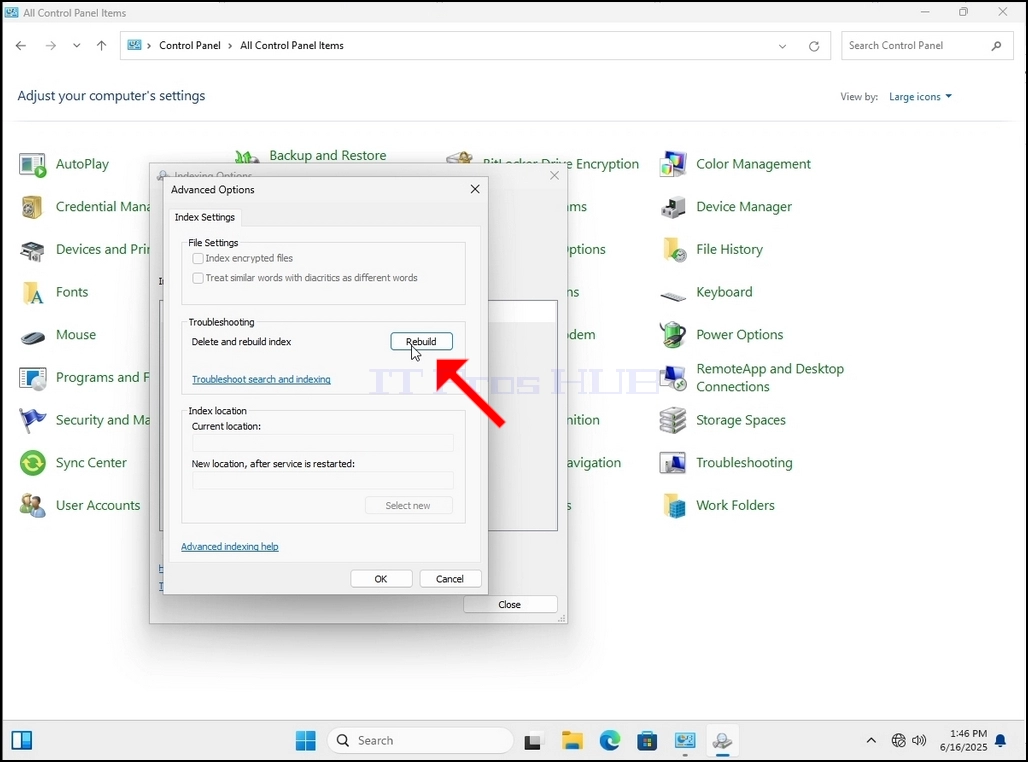Open the widgets icon on taskbar

point(22,741)
